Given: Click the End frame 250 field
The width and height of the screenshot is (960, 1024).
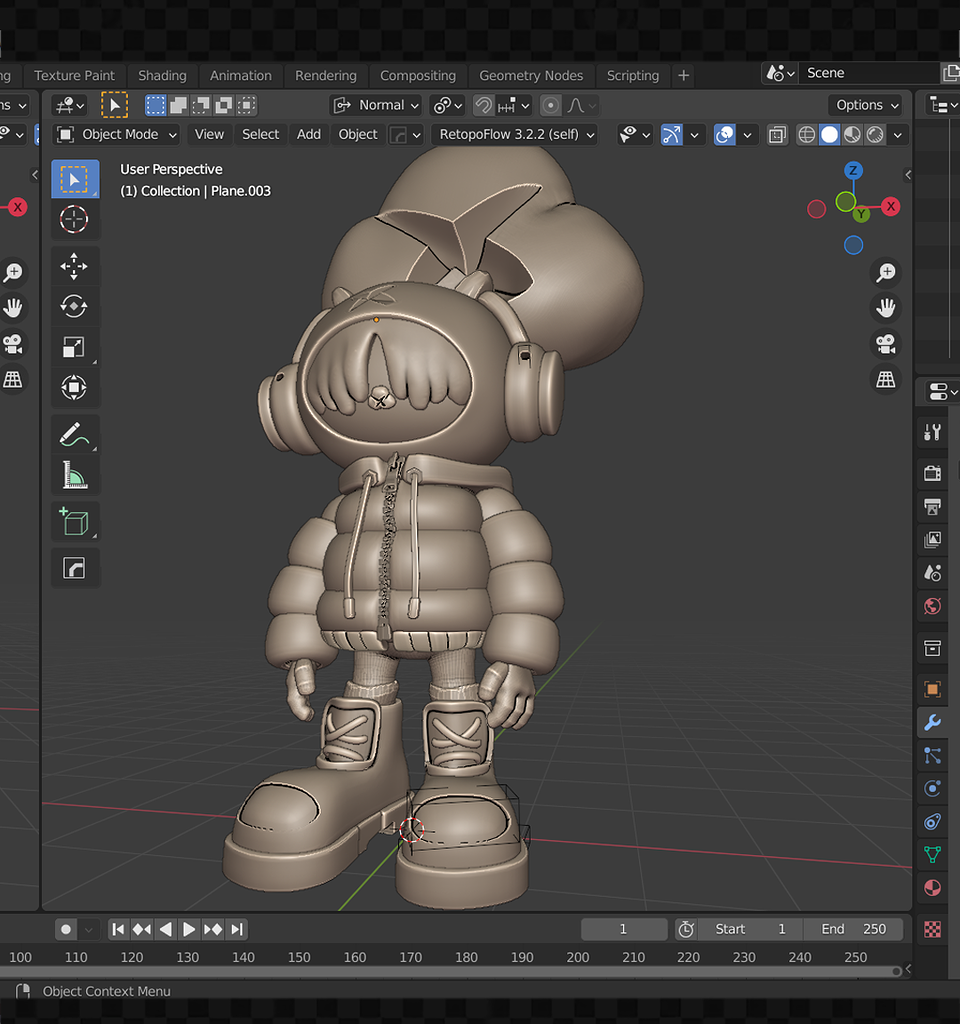Looking at the screenshot, I should pyautogui.click(x=854, y=929).
